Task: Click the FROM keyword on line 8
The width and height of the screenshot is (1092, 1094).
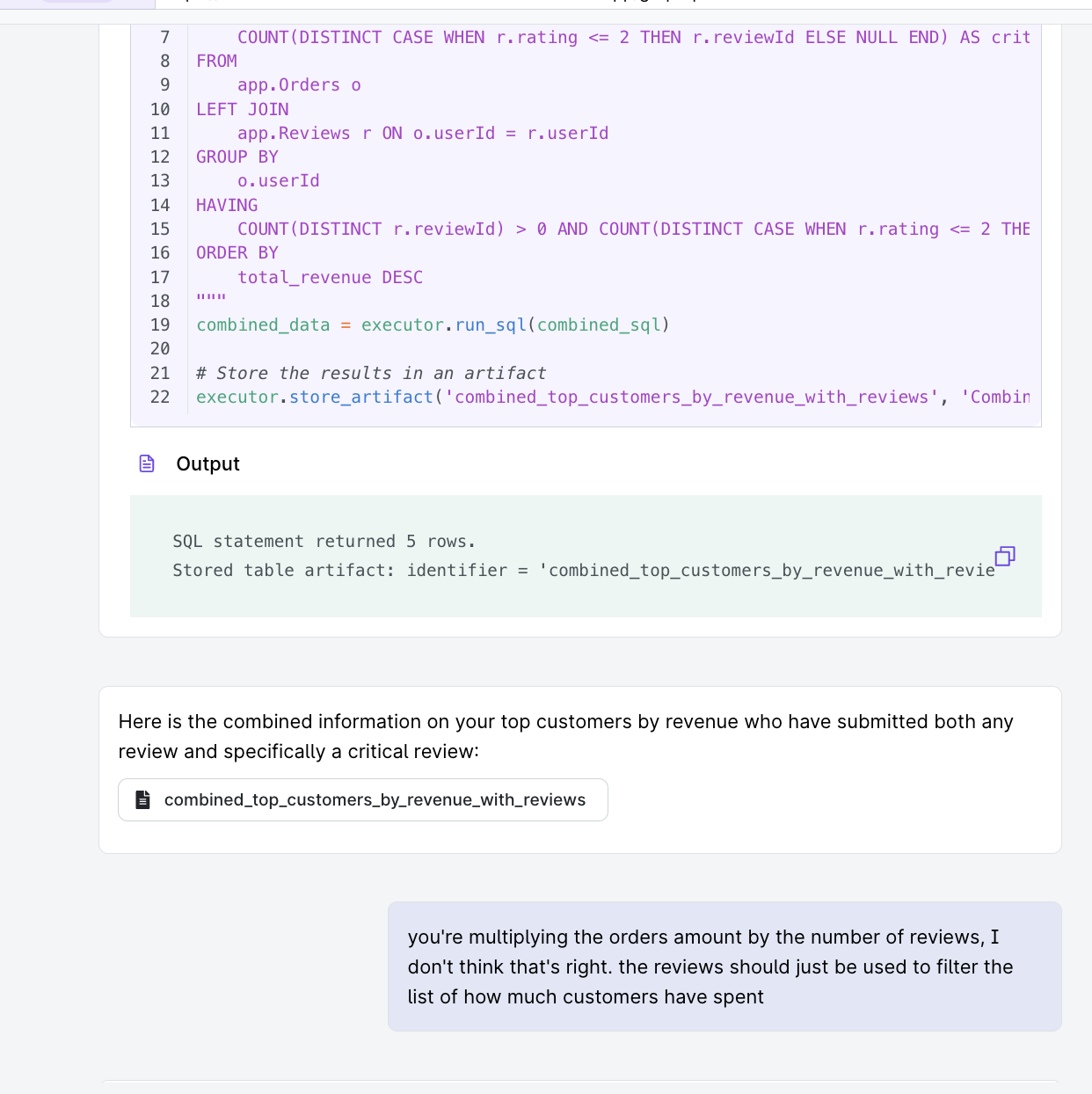Action: tap(216, 61)
